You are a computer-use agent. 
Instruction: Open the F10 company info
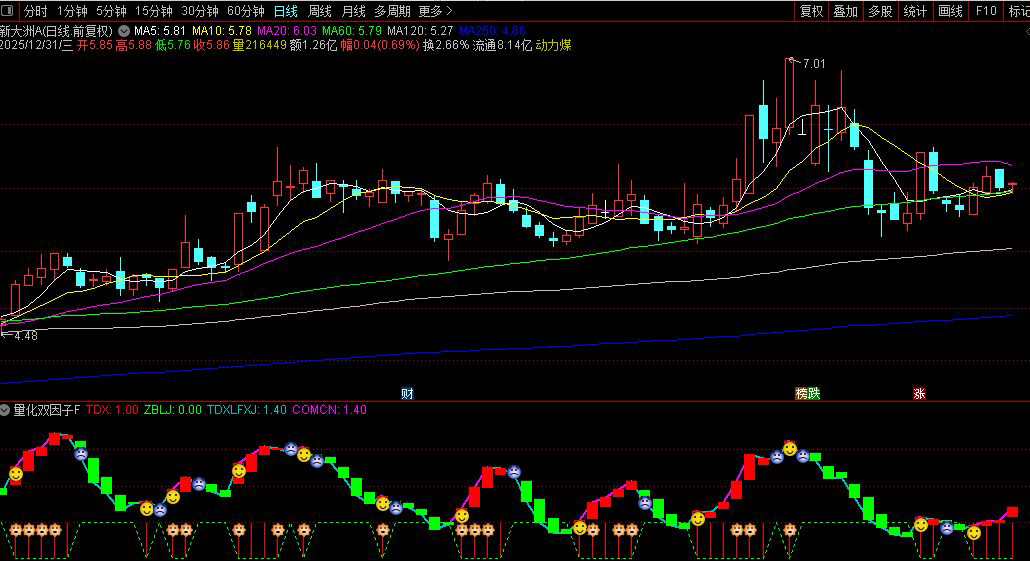(x=986, y=11)
